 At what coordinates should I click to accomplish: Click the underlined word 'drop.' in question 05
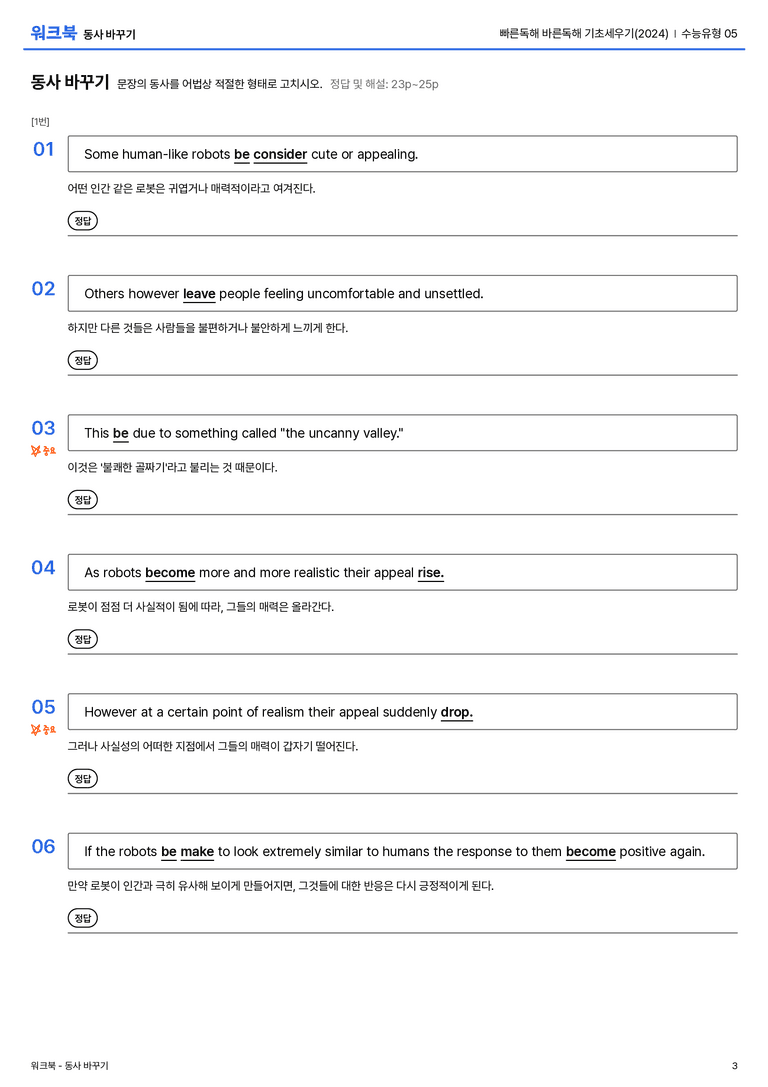click(457, 713)
